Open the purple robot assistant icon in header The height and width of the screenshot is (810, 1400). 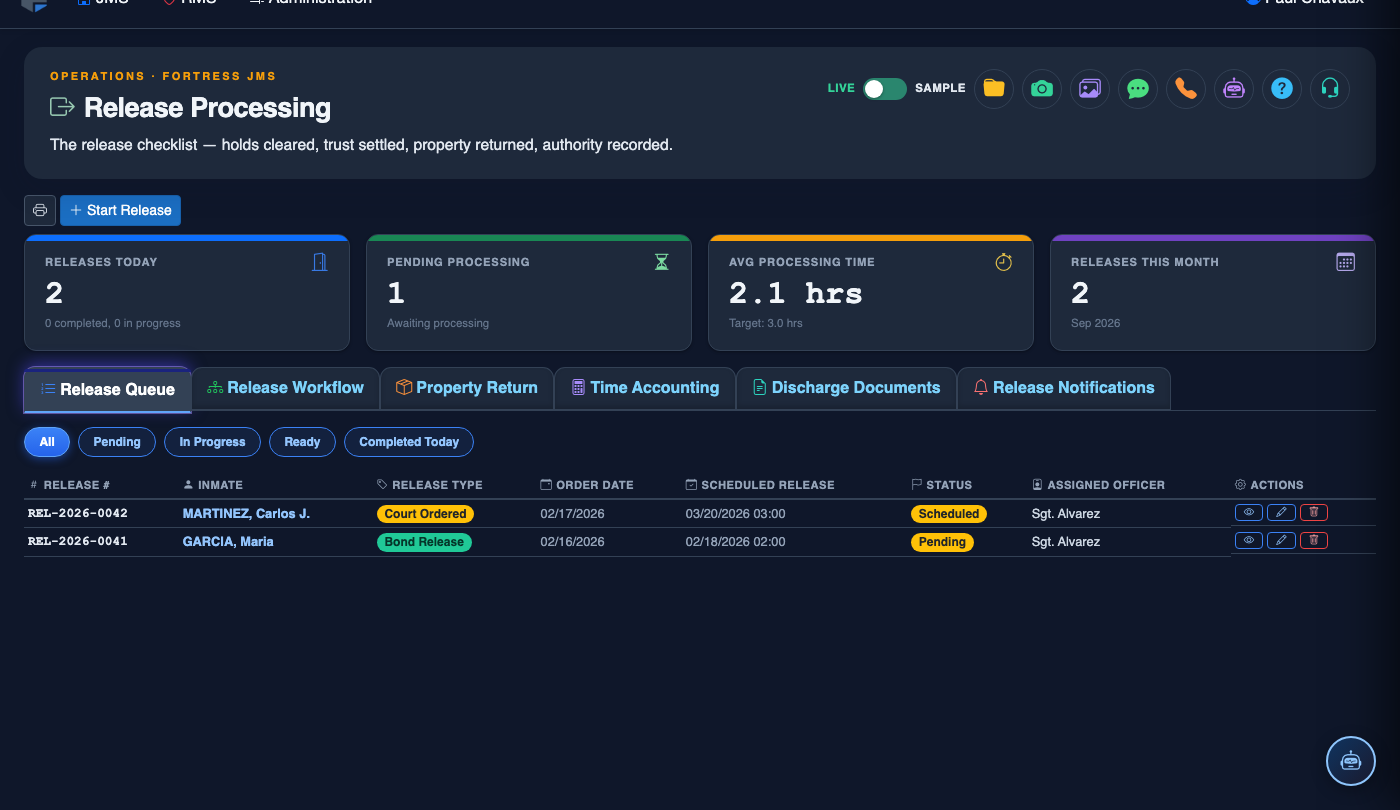pos(1234,88)
